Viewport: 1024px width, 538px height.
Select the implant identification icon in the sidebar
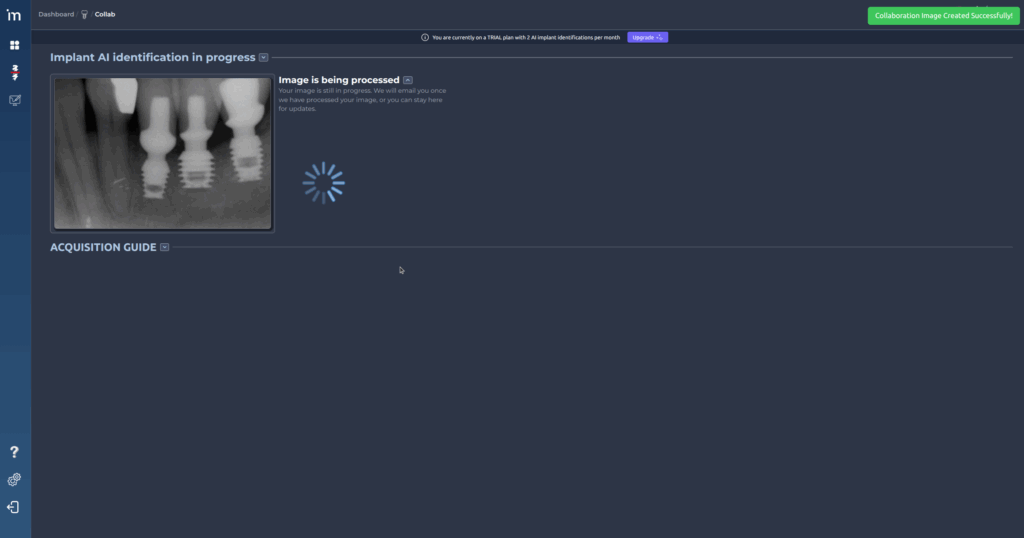(15, 72)
